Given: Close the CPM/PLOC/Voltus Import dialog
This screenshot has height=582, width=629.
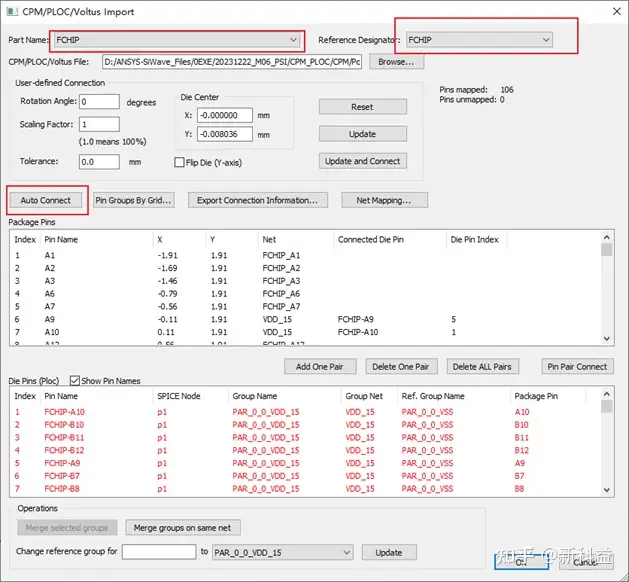Looking at the screenshot, I should click(617, 12).
